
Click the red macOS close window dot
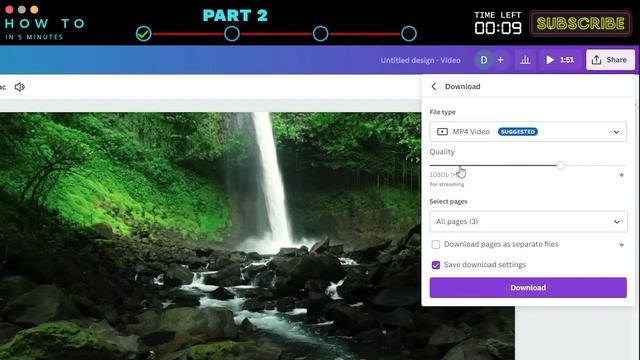pyautogui.click(x=9, y=9)
